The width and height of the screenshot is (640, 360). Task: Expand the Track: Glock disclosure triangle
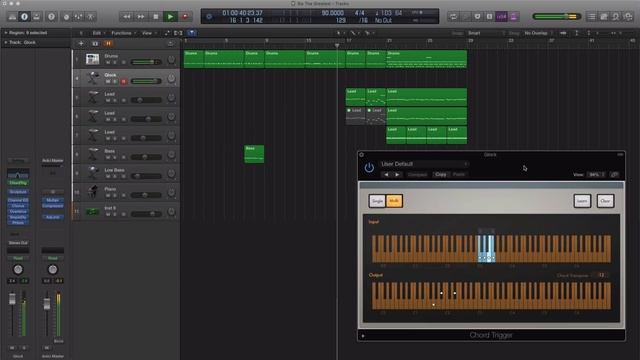click(x=6, y=42)
